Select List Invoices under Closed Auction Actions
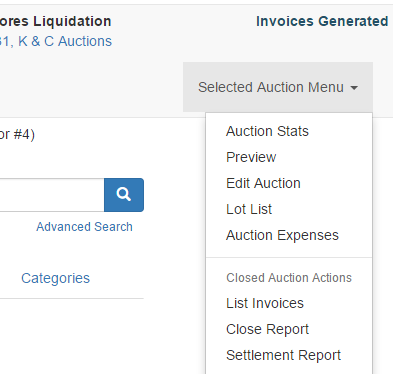This screenshot has width=393, height=374. pos(265,303)
